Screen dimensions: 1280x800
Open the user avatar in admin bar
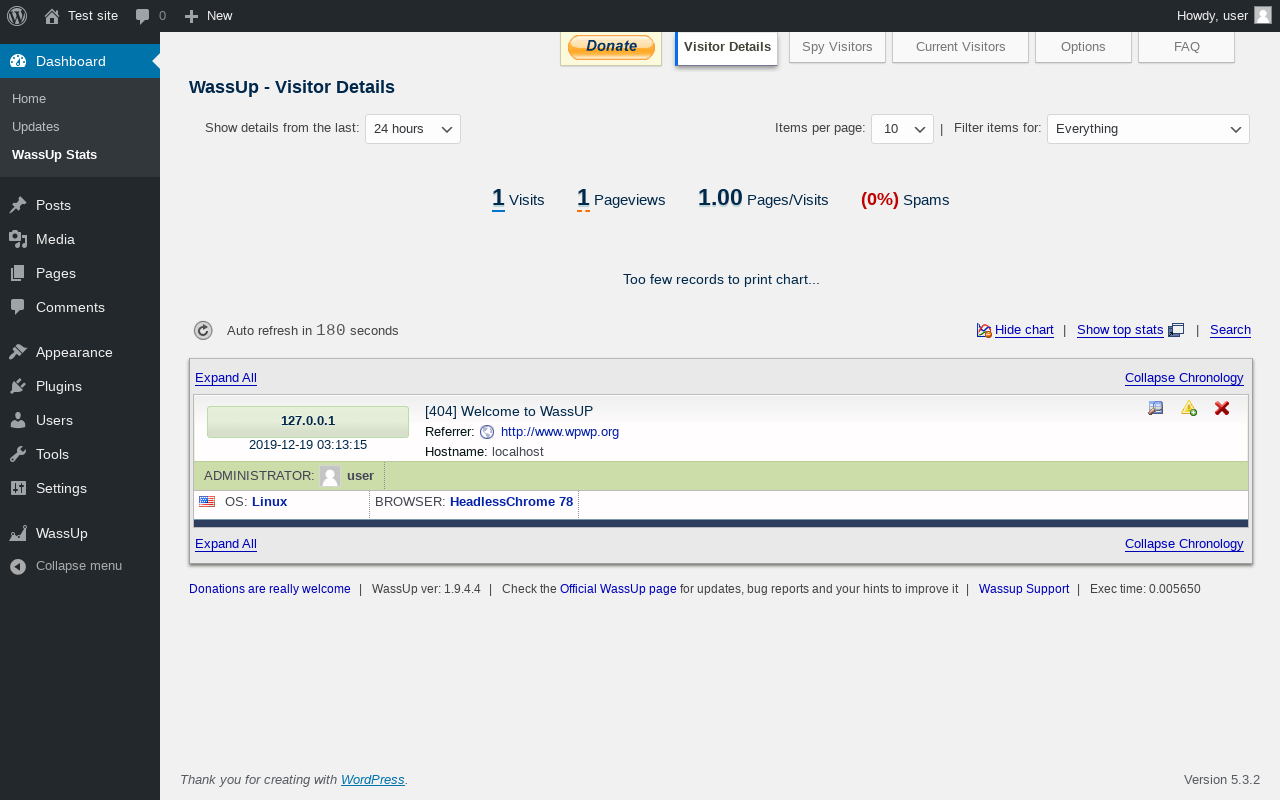point(1263,15)
